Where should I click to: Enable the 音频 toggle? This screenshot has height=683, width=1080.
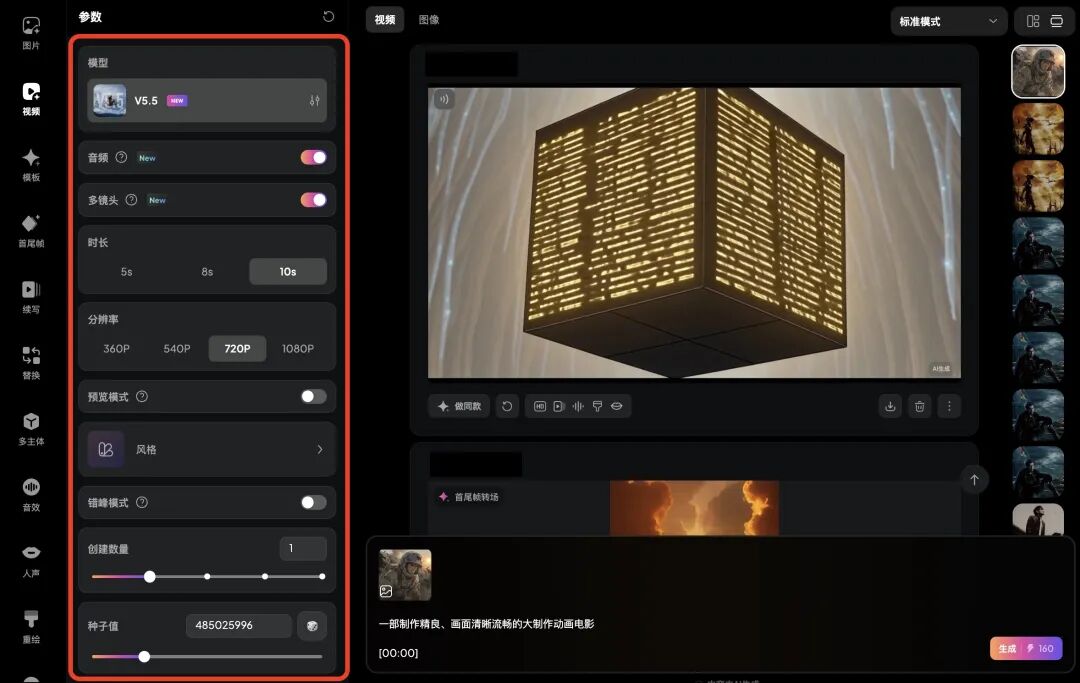(x=313, y=157)
